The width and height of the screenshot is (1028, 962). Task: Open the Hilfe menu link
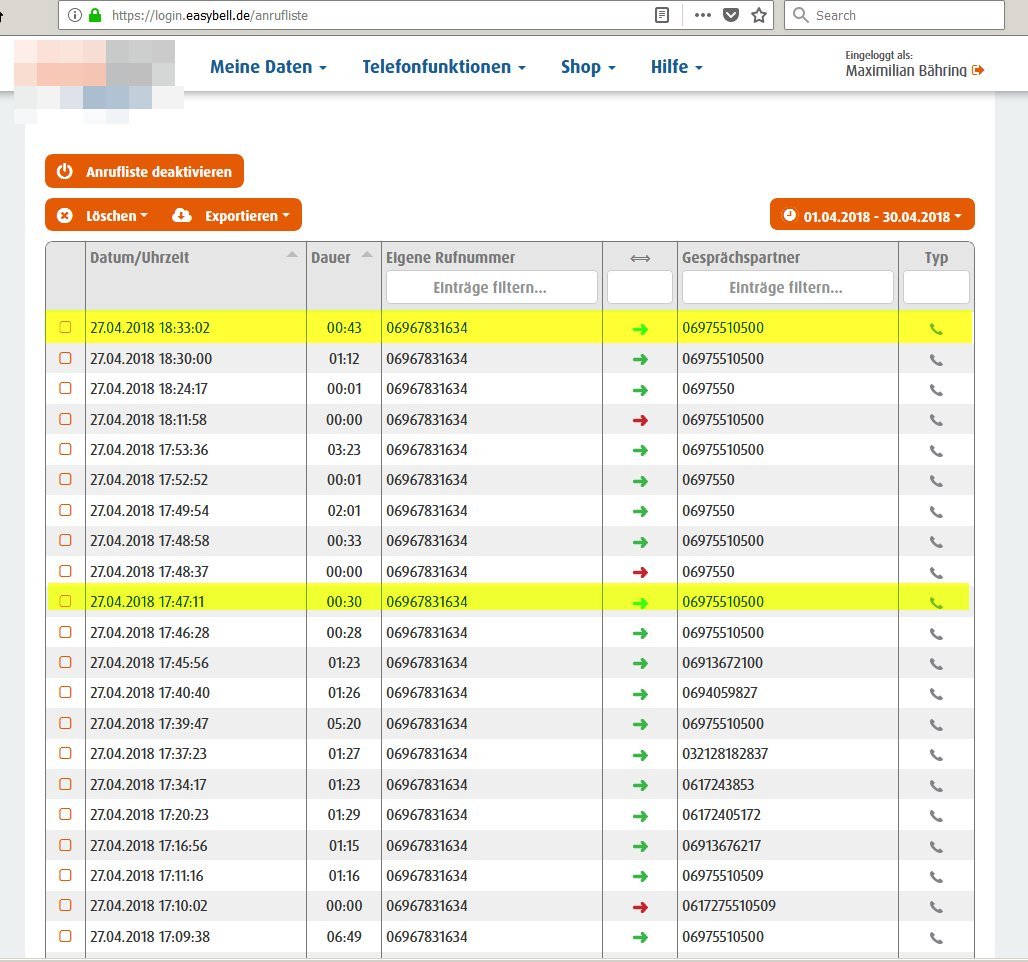[676, 67]
